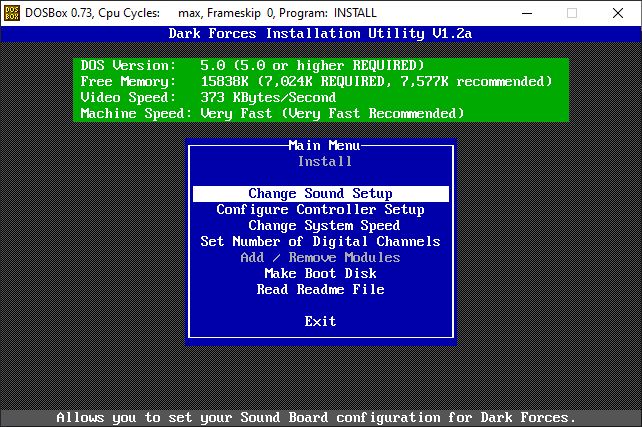Open Set Number of Digital Channels
This screenshot has width=642, height=427.
tap(321, 241)
